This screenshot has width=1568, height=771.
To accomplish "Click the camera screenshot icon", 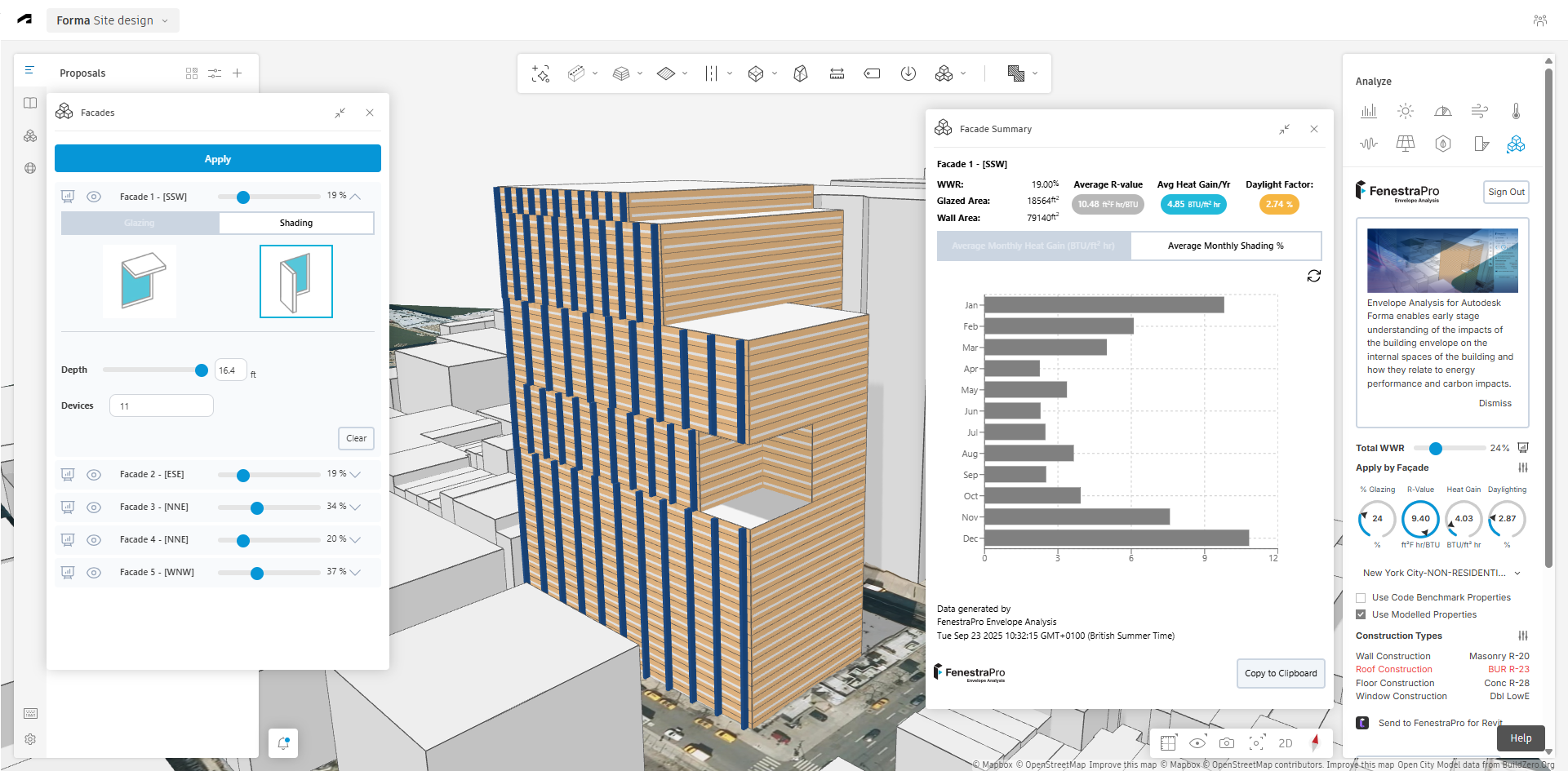I will pos(1226,742).
